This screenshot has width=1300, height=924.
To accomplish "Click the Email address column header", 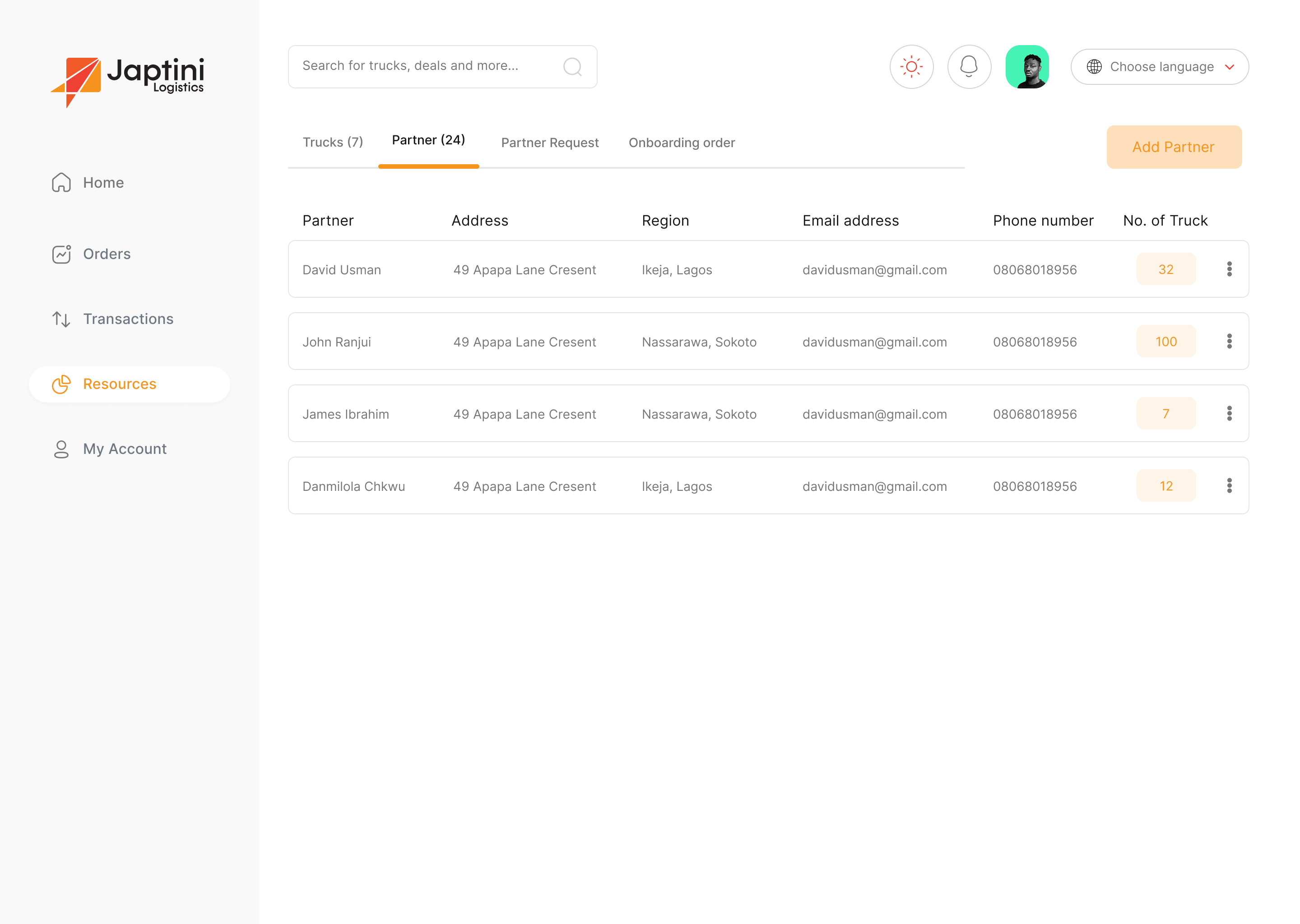I will coord(850,221).
